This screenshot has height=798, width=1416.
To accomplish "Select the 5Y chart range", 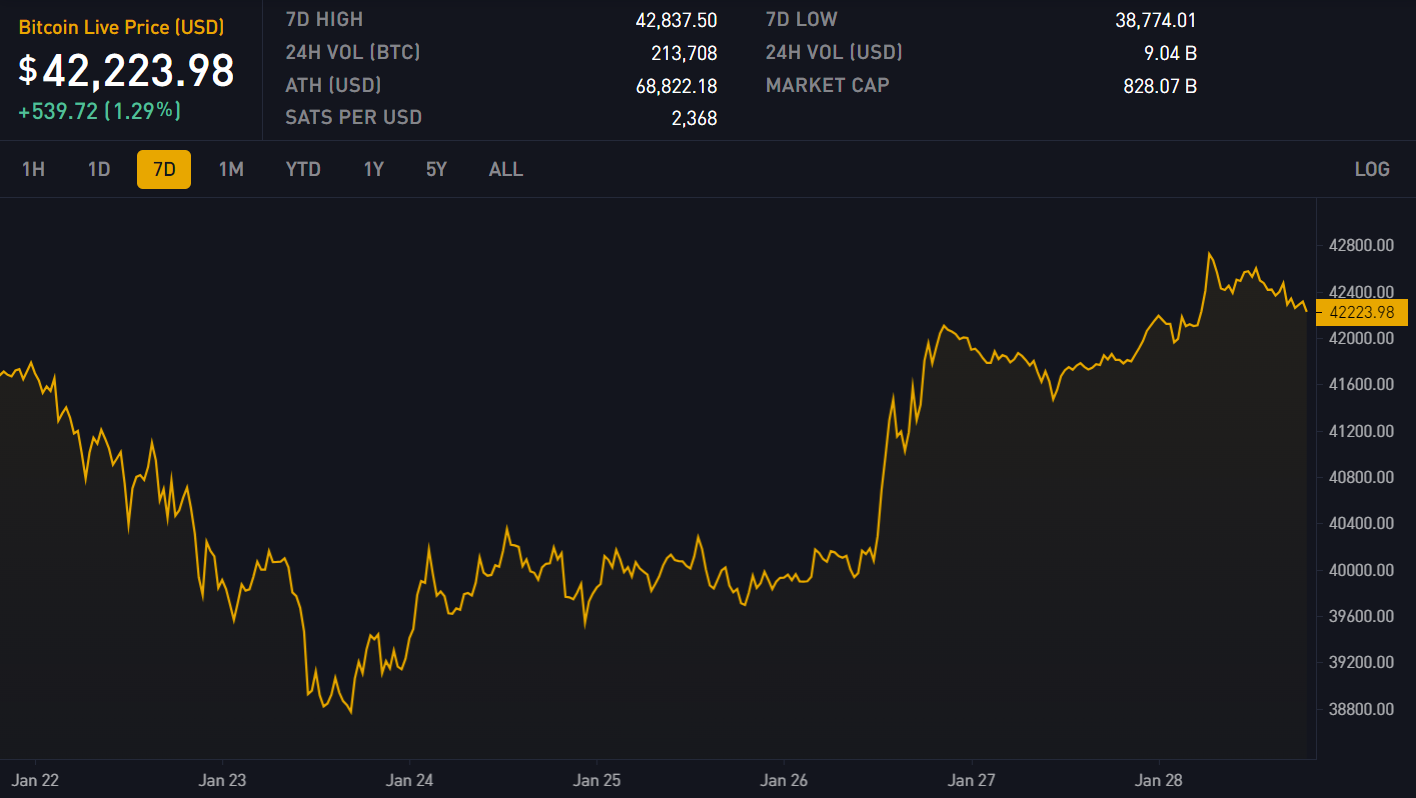I will point(437,169).
